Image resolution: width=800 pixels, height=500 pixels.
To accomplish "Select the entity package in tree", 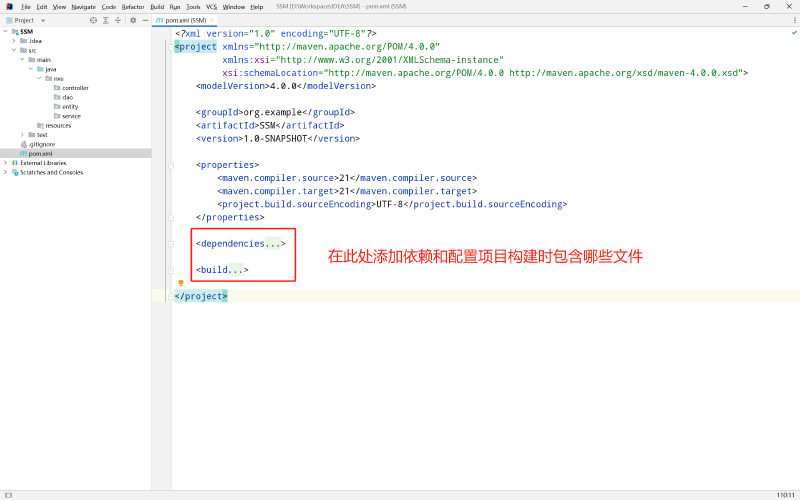I will 70,107.
